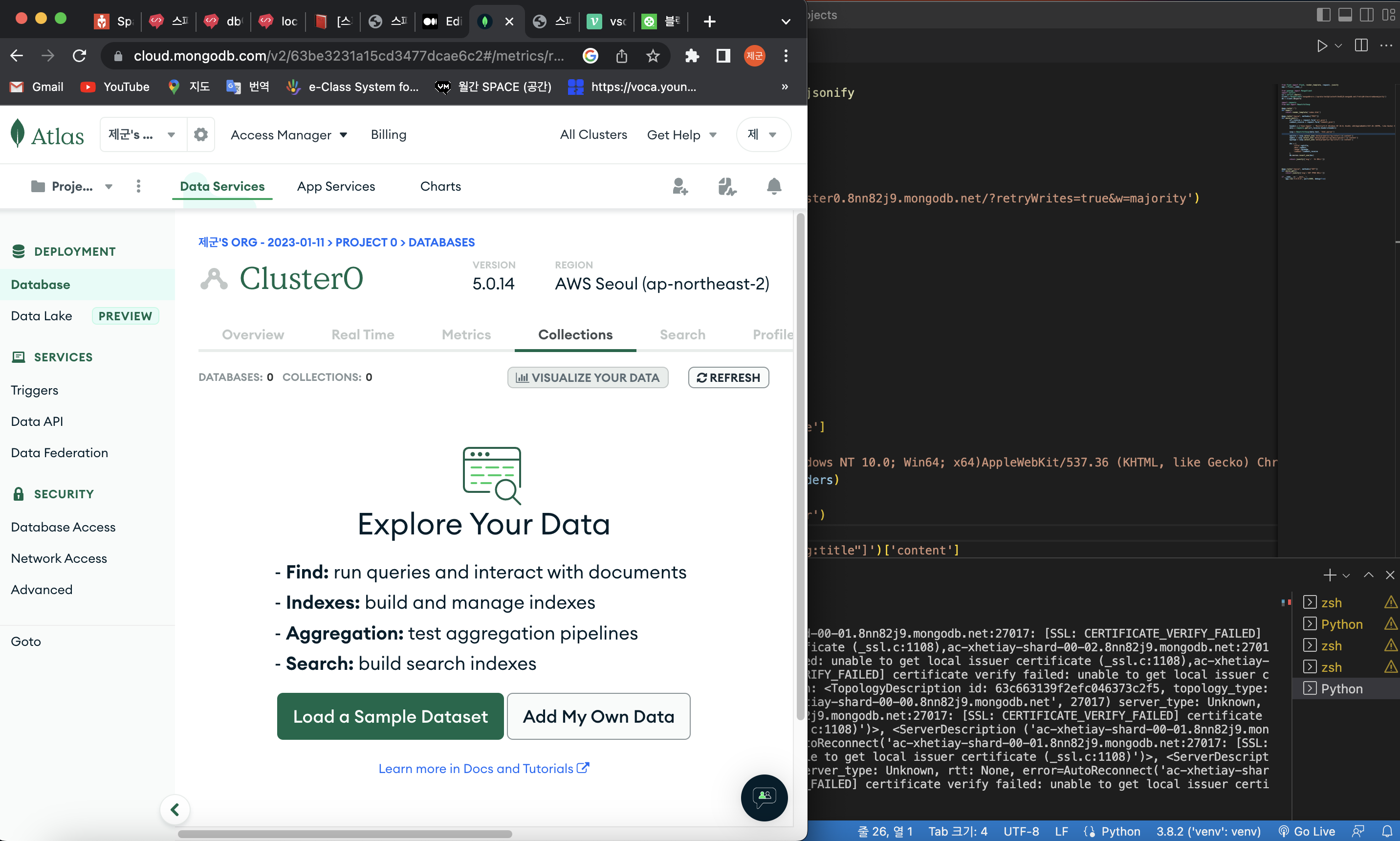Viewport: 1400px width, 841px height.
Task: Click Go Live in VS Code status bar
Action: (x=1307, y=831)
